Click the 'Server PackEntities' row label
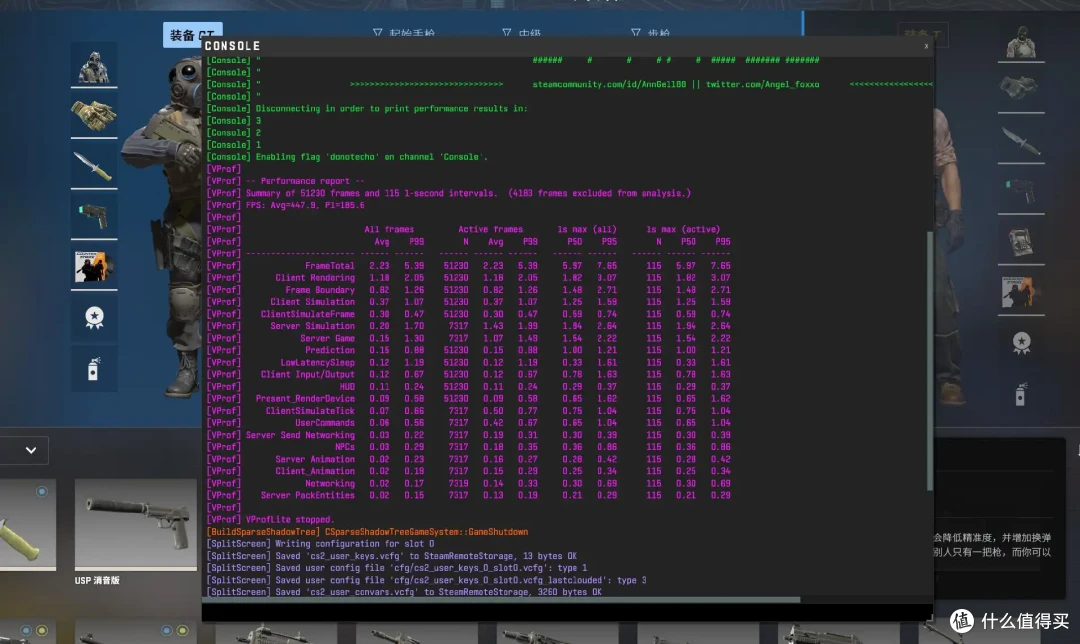 tap(307, 495)
